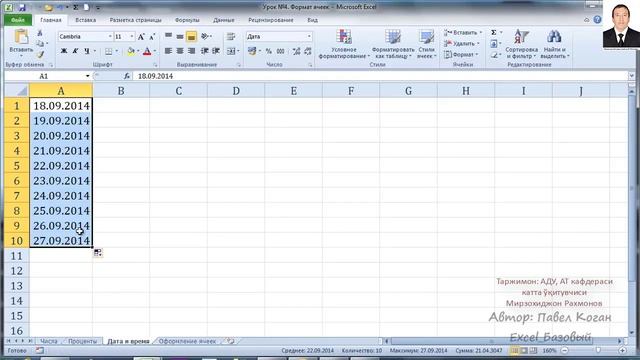Align cell content to middle
The width and height of the screenshot is (640, 360).
[x=180, y=36]
